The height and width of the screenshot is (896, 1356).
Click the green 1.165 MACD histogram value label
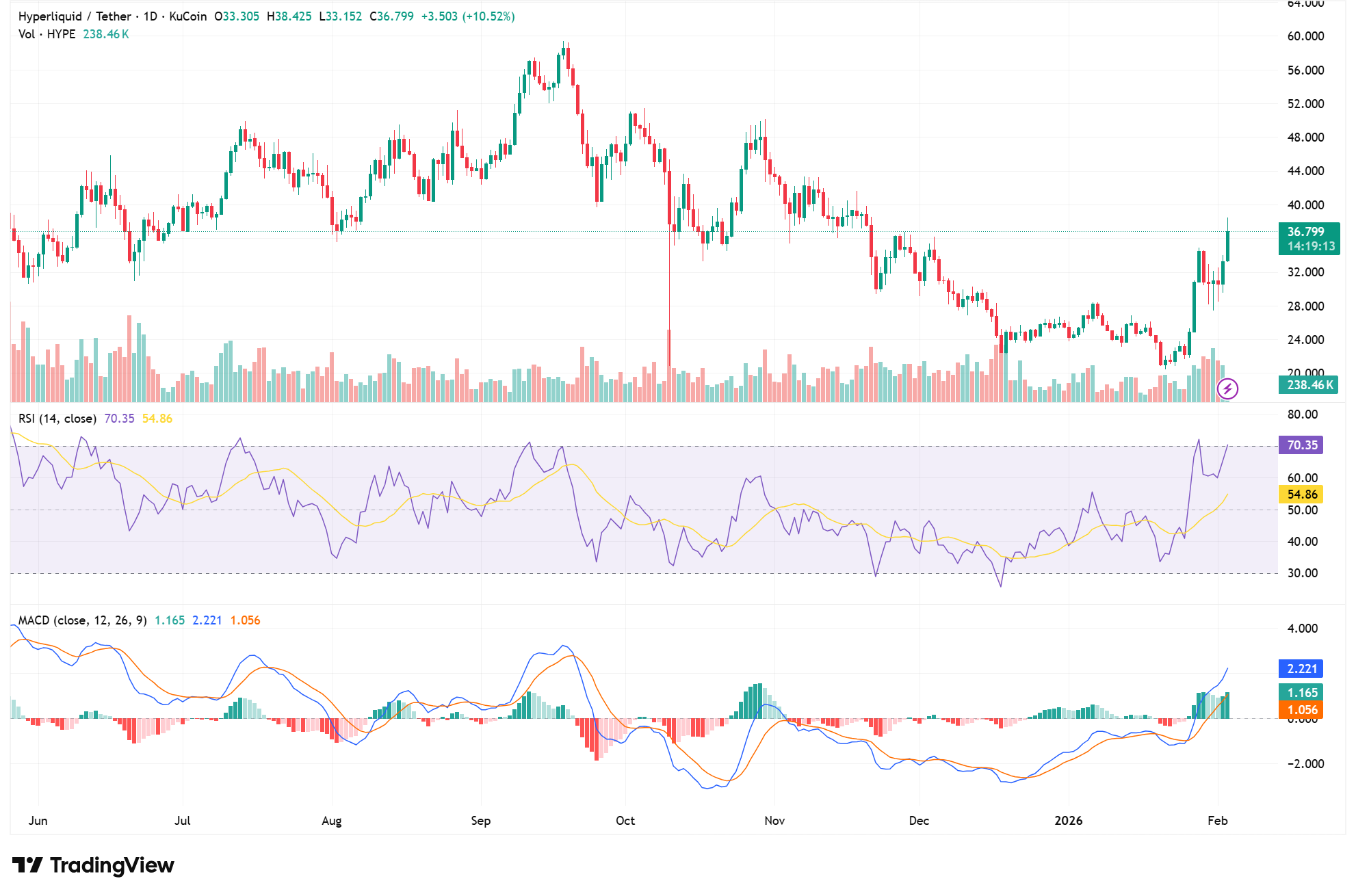coord(1301,694)
